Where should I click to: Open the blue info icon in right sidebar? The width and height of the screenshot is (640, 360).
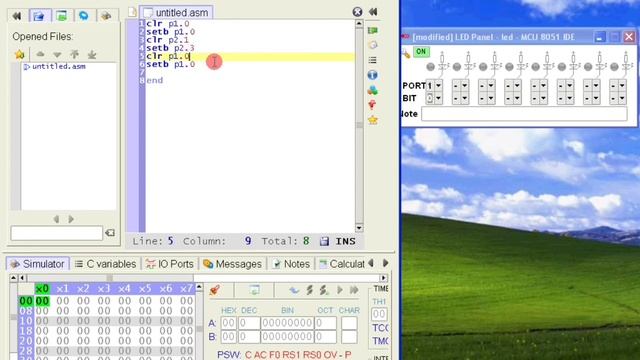click(372, 75)
